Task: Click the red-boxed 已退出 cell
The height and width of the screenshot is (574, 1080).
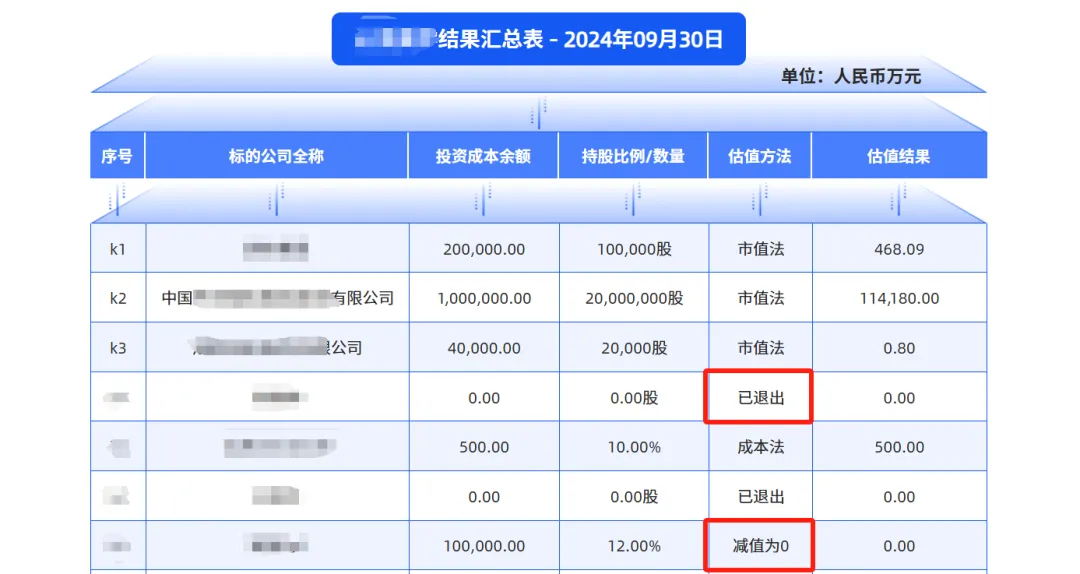Action: click(x=760, y=398)
